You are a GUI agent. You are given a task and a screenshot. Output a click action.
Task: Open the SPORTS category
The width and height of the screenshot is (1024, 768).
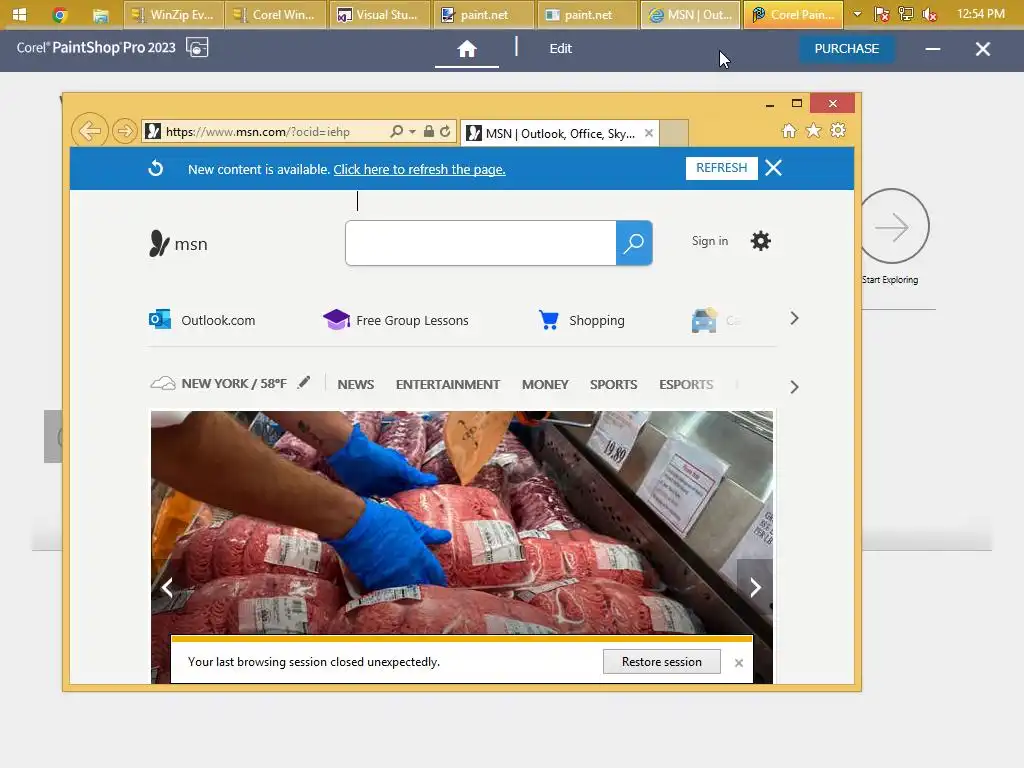point(613,385)
